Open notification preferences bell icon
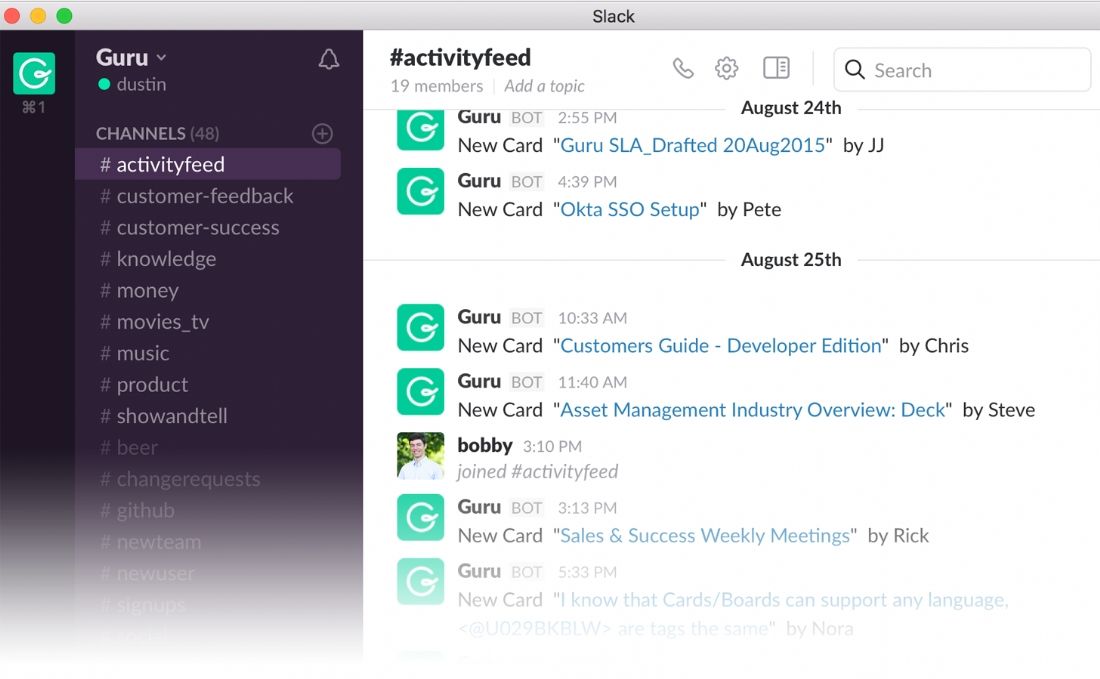Image resolution: width=1100 pixels, height=679 pixels. pyautogui.click(x=328, y=60)
